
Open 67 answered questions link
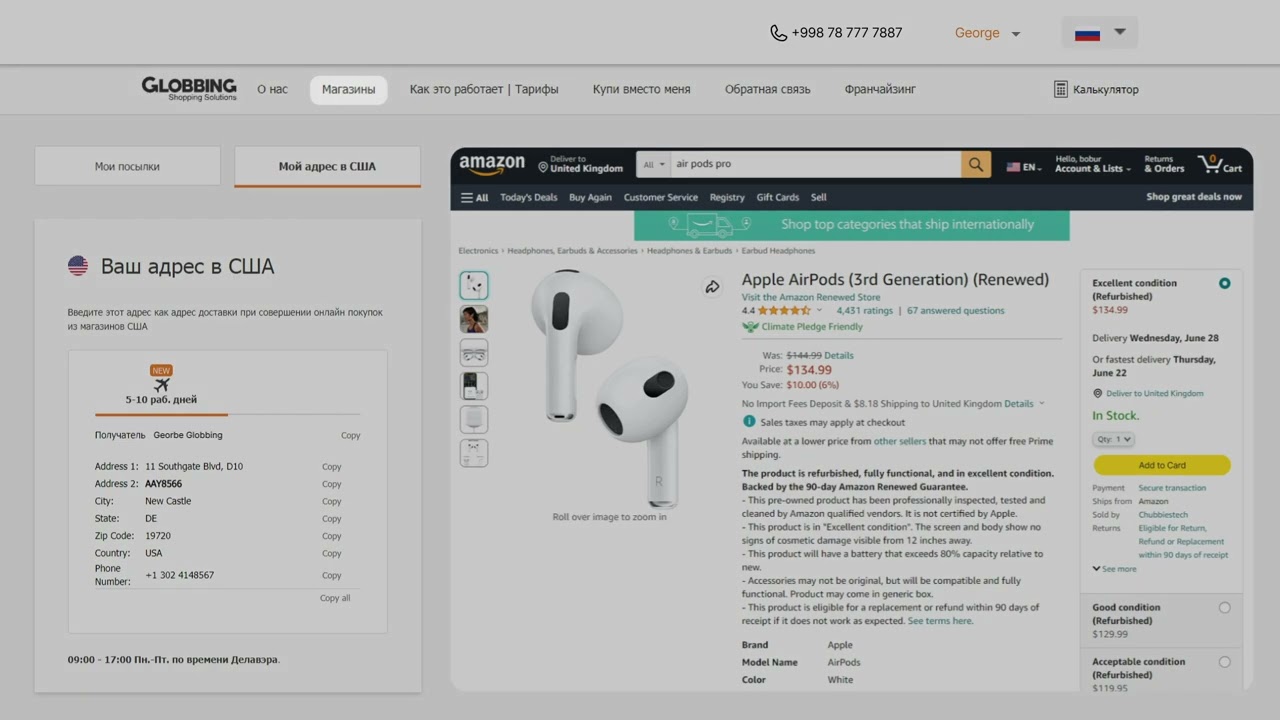point(956,311)
